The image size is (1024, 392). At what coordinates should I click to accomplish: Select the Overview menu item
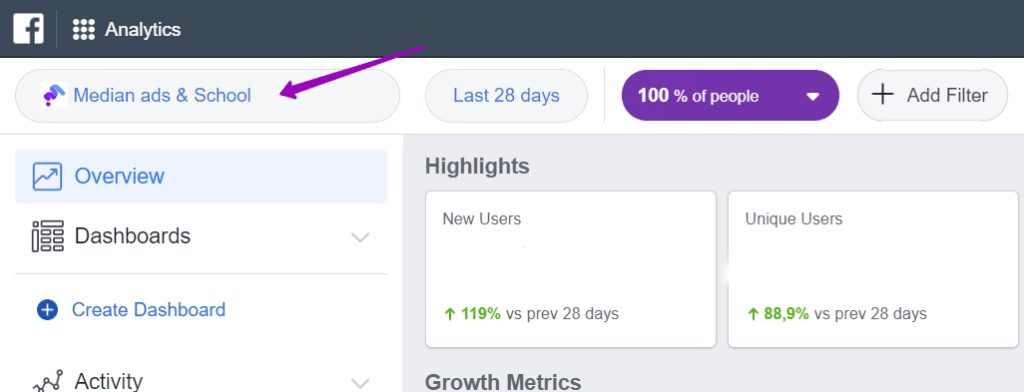pos(201,176)
